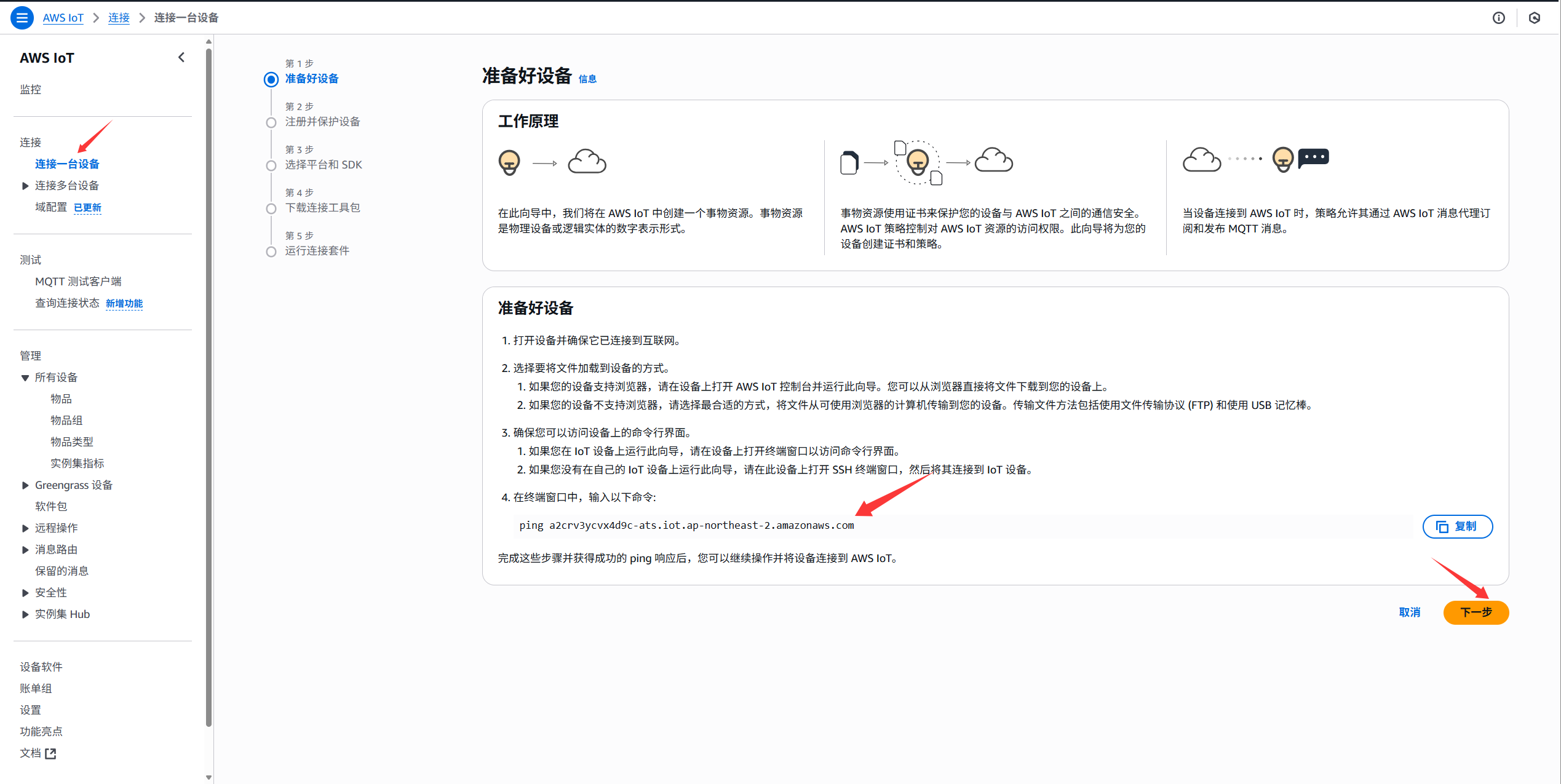Open MQTT 测试客户端 in sidebar

[78, 282]
